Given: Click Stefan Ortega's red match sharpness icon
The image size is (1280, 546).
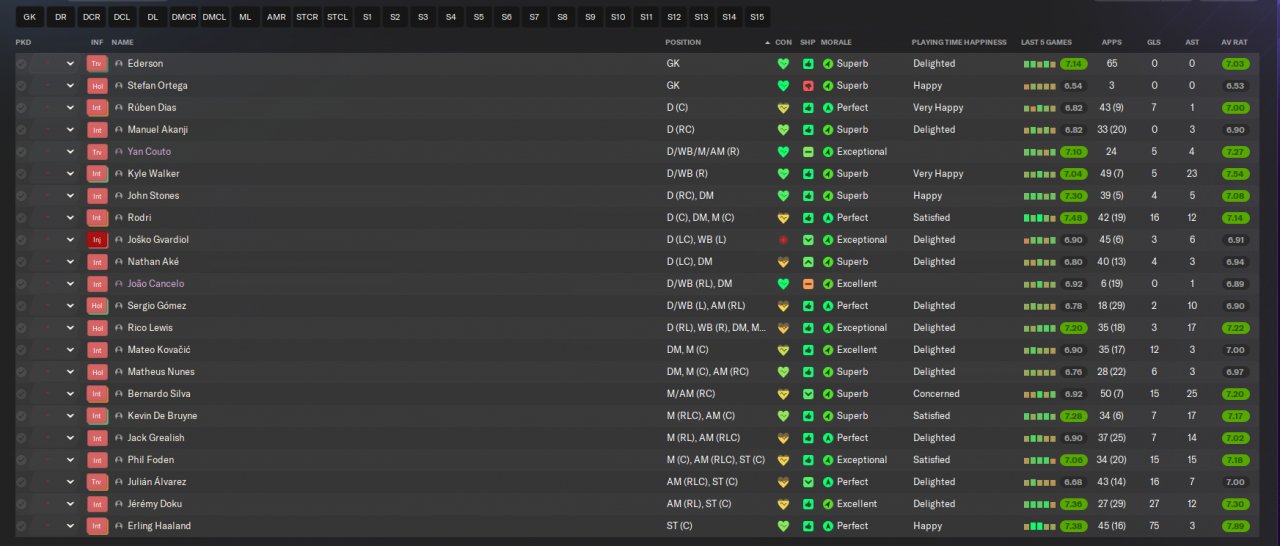Looking at the screenshot, I should (x=808, y=85).
